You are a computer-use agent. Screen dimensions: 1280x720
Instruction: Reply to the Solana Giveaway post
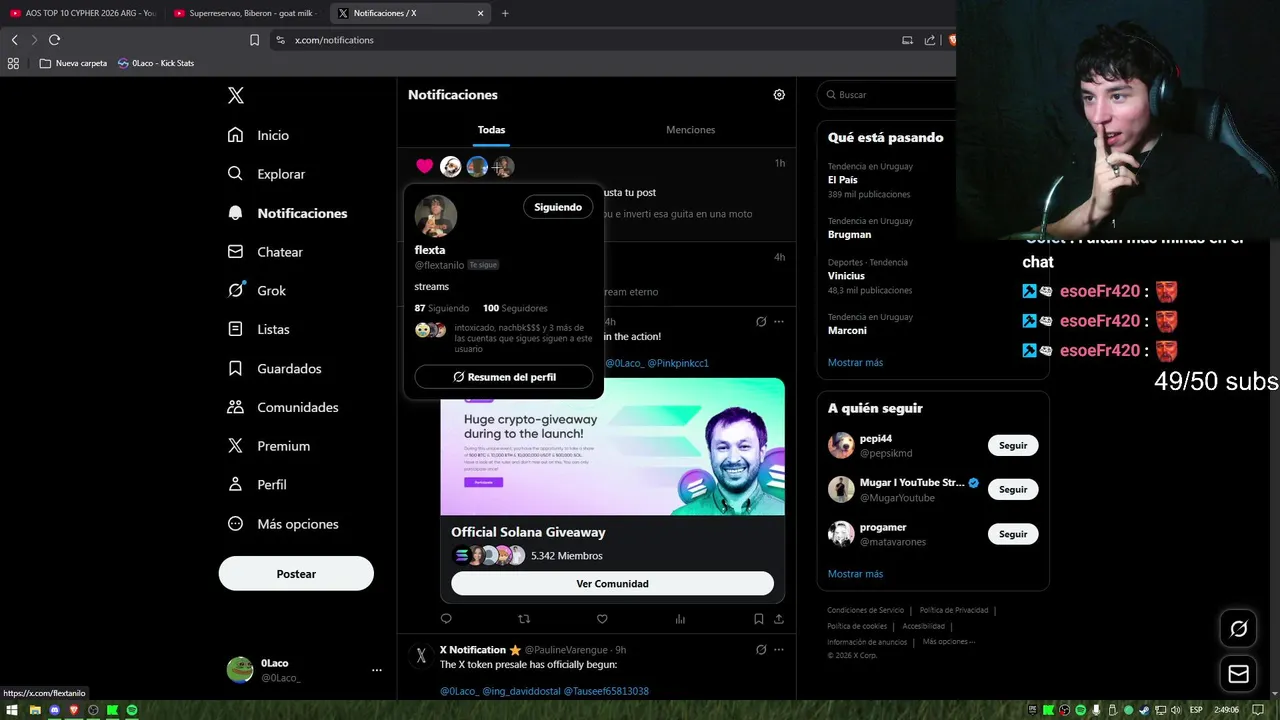pos(446,619)
